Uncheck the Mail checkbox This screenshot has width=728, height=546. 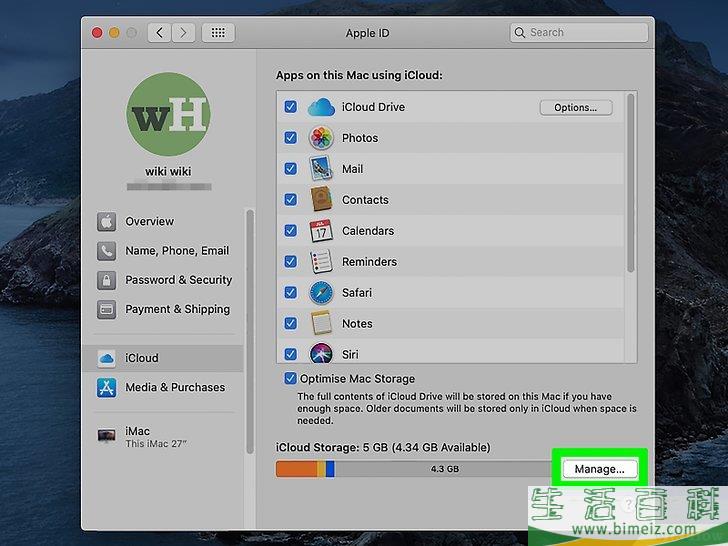(x=291, y=169)
